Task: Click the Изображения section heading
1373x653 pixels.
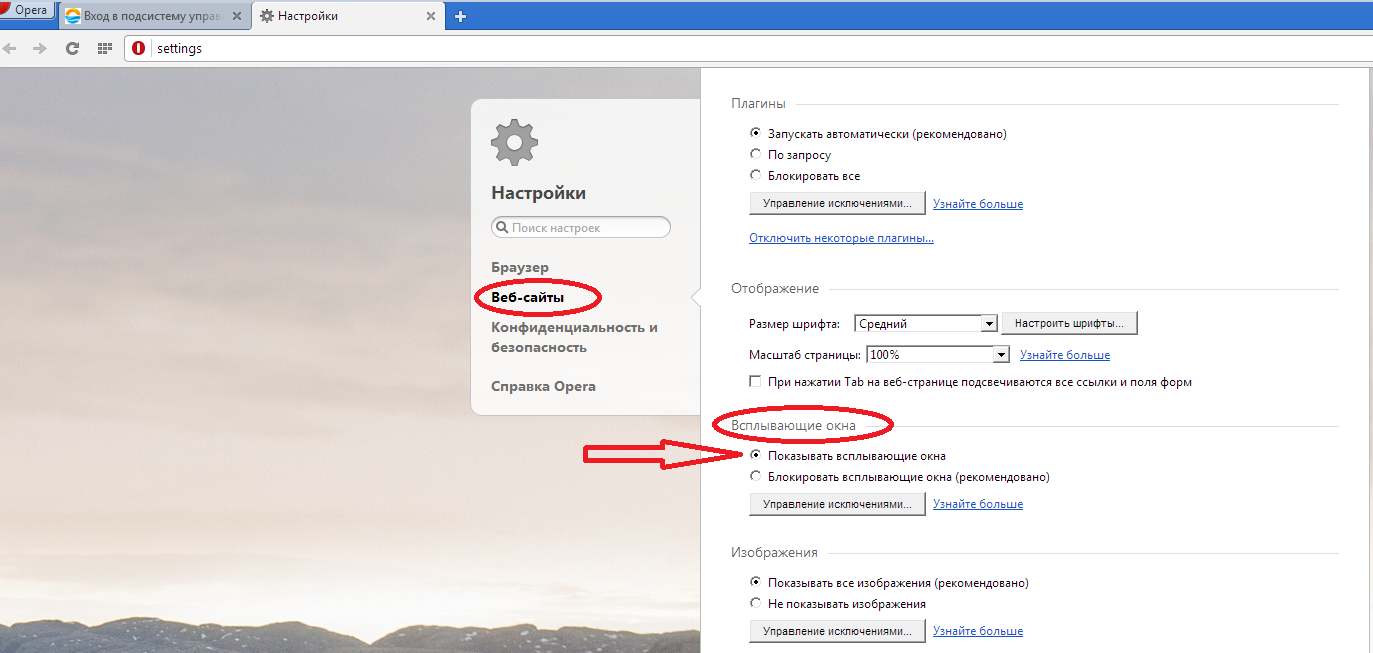Action: [774, 552]
